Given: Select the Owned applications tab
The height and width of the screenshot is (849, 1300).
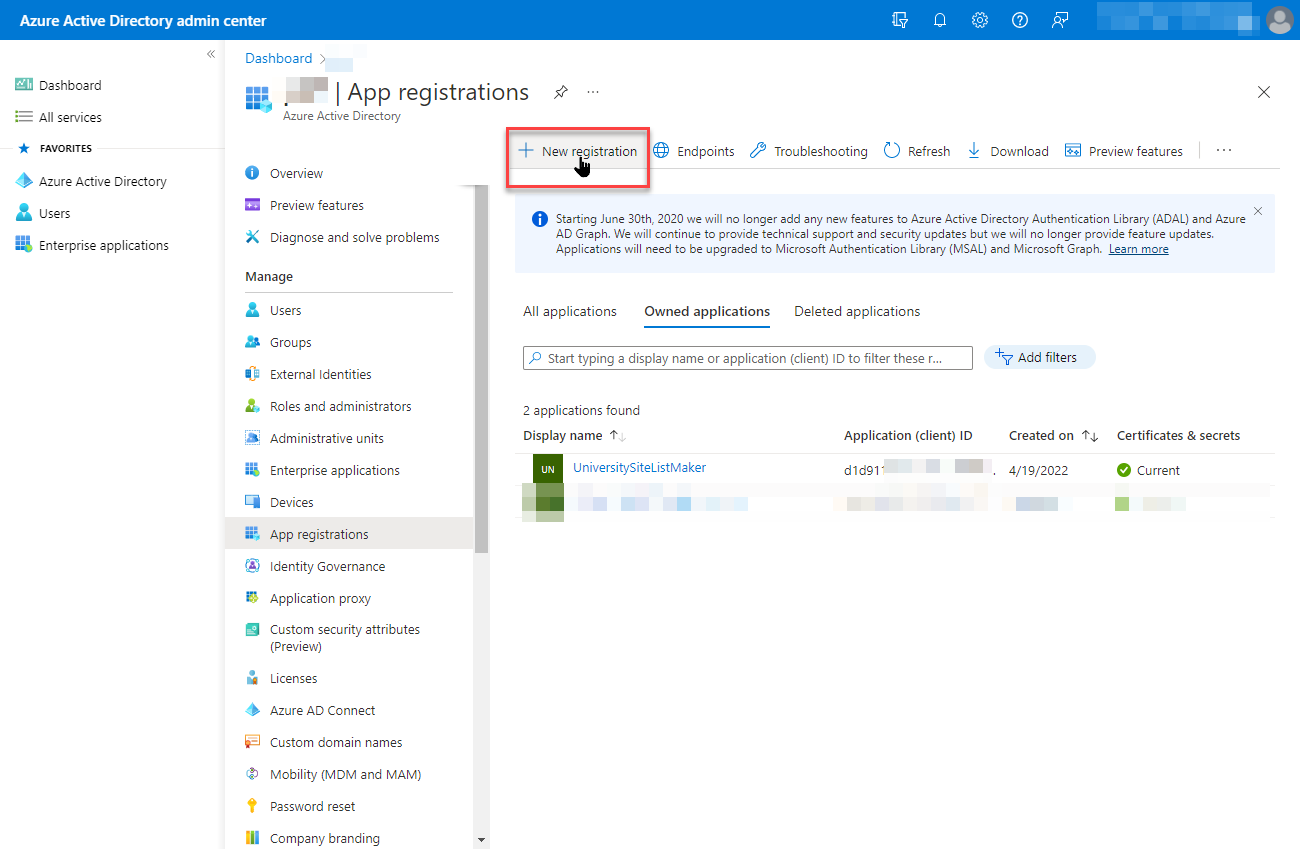Looking at the screenshot, I should point(707,312).
